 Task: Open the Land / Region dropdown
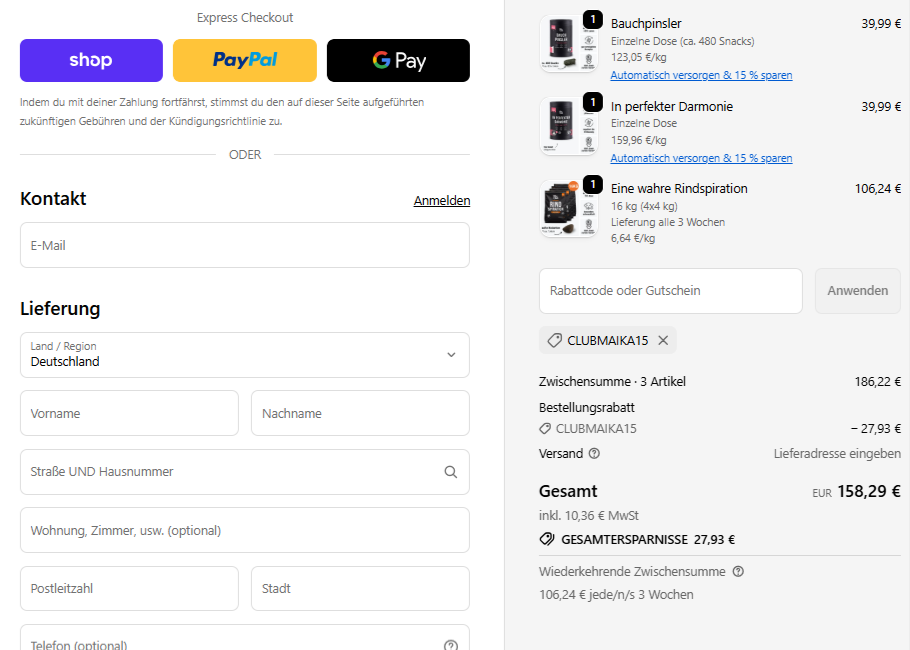pos(245,355)
